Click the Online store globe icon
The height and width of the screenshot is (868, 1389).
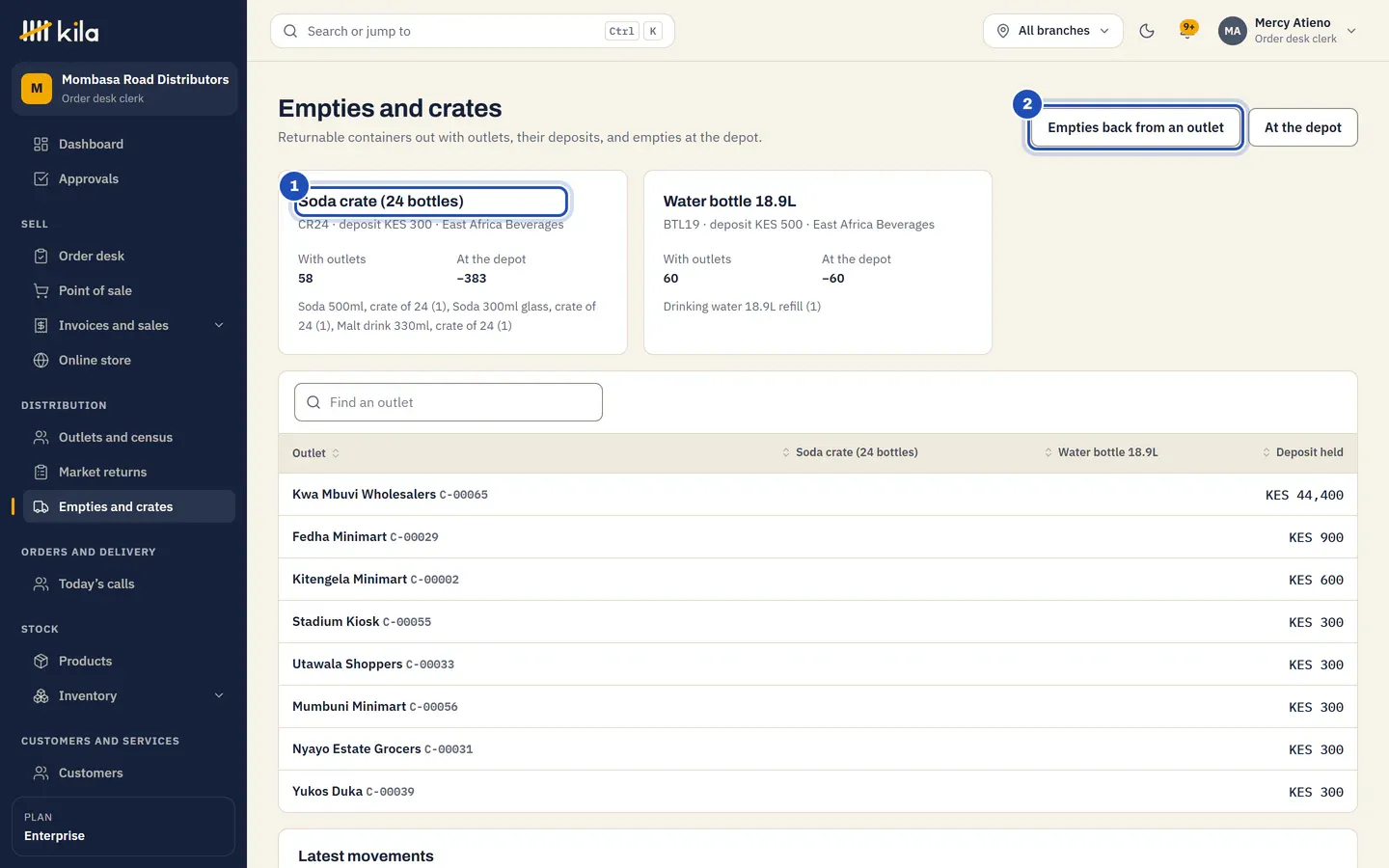pyautogui.click(x=41, y=361)
